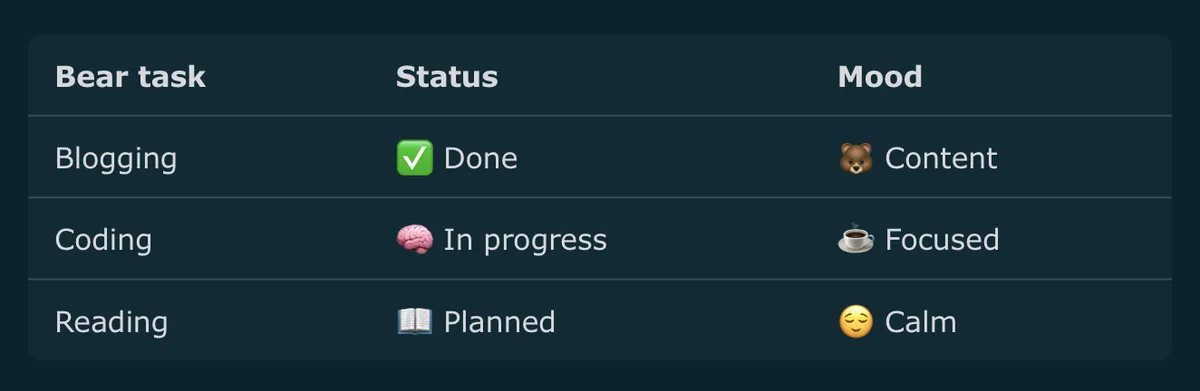Click the Calm mood text
The image size is (1200, 391).
(921, 322)
